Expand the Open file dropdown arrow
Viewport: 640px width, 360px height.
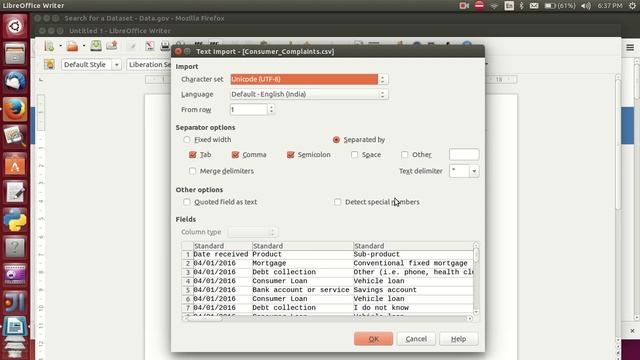pyautogui.click(x=84, y=46)
